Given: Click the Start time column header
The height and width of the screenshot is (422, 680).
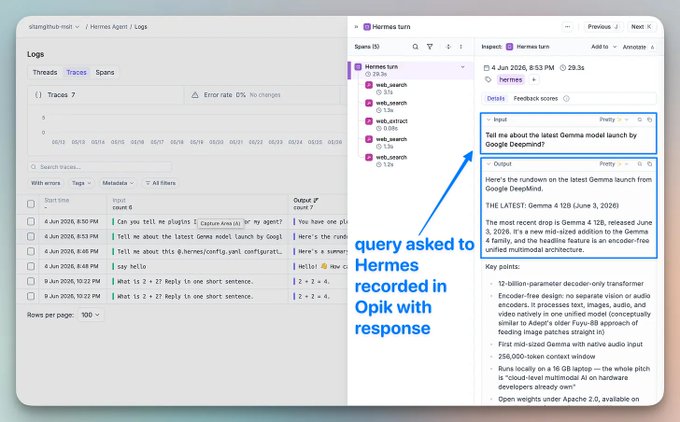Looking at the screenshot, I should coord(57,200).
